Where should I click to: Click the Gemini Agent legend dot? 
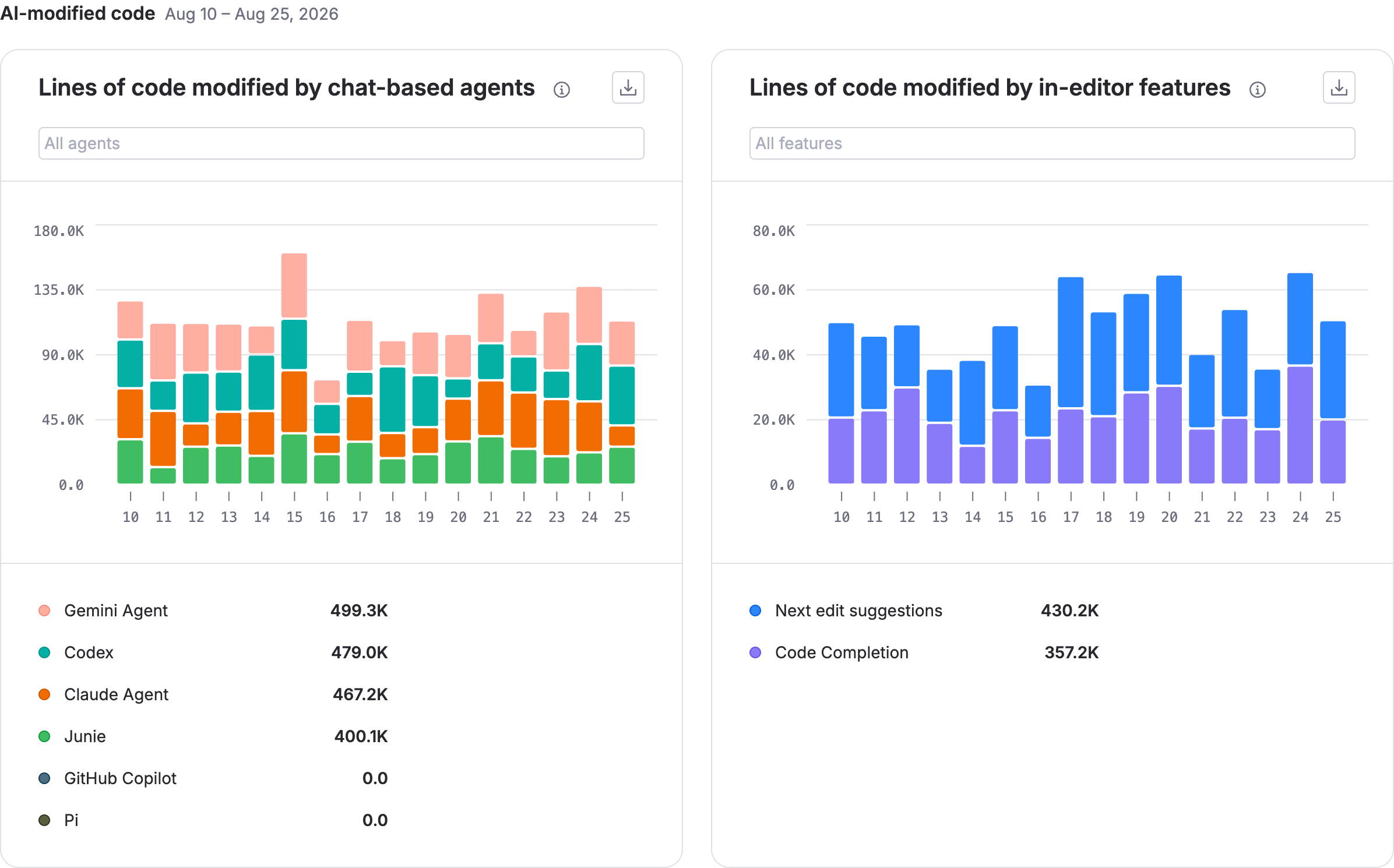pos(44,611)
